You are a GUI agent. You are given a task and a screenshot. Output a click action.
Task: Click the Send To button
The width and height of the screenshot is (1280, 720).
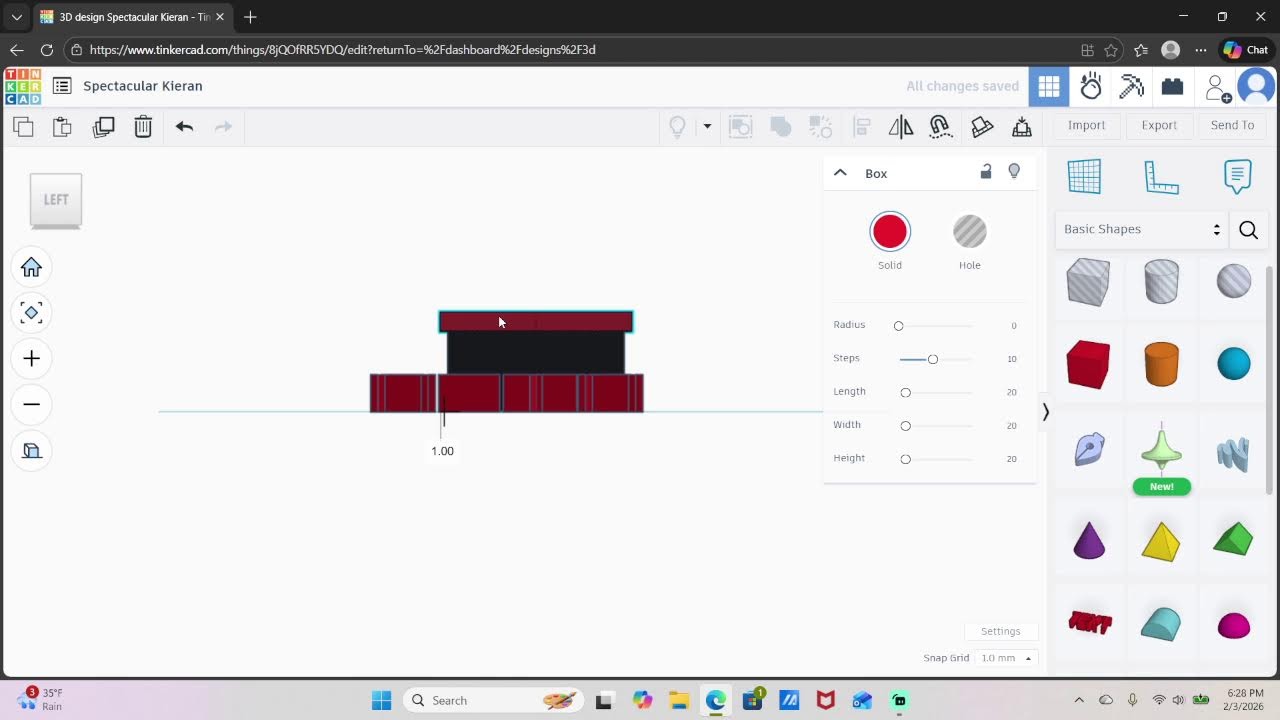[1232, 125]
